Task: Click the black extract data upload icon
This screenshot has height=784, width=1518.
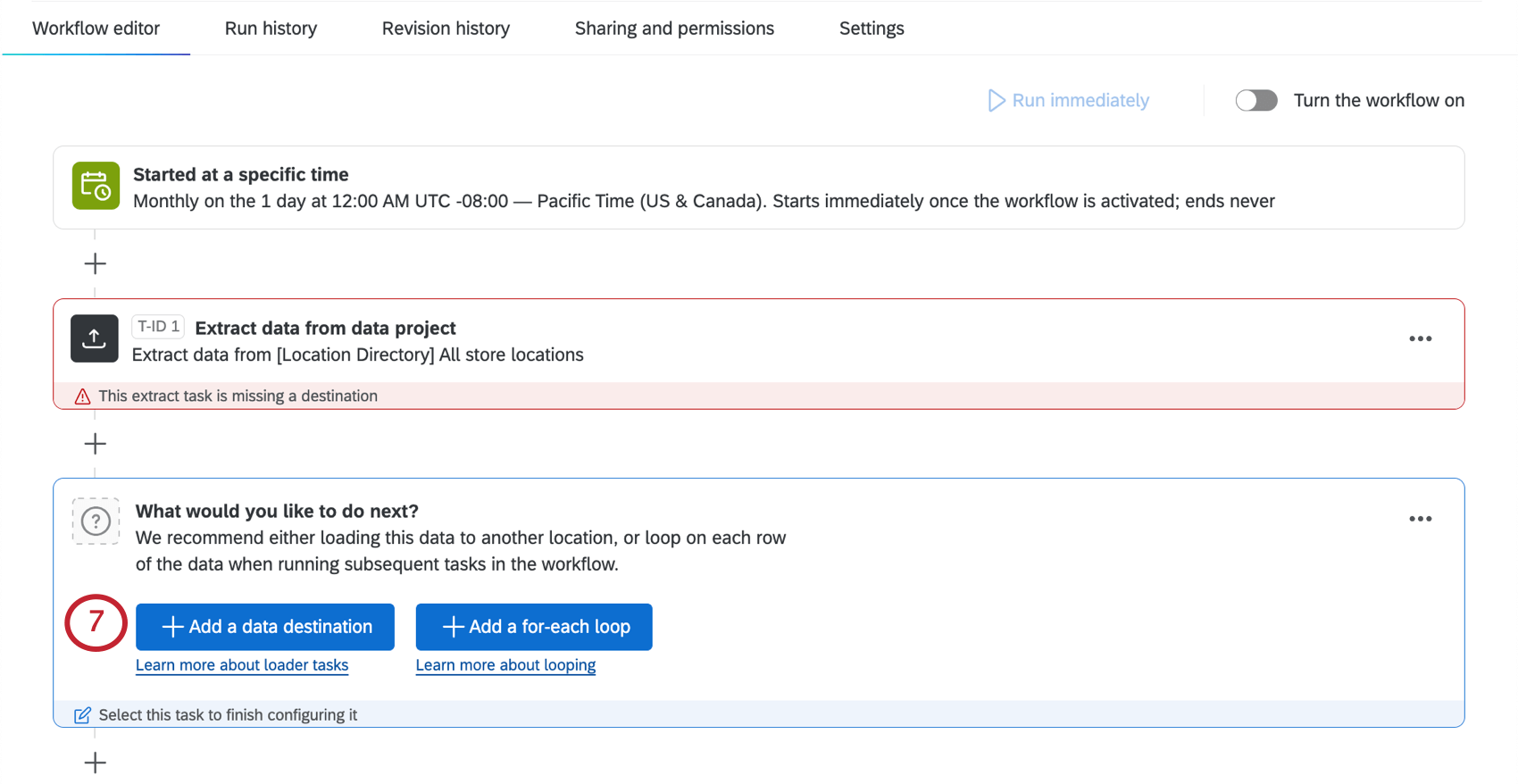Action: click(x=95, y=338)
